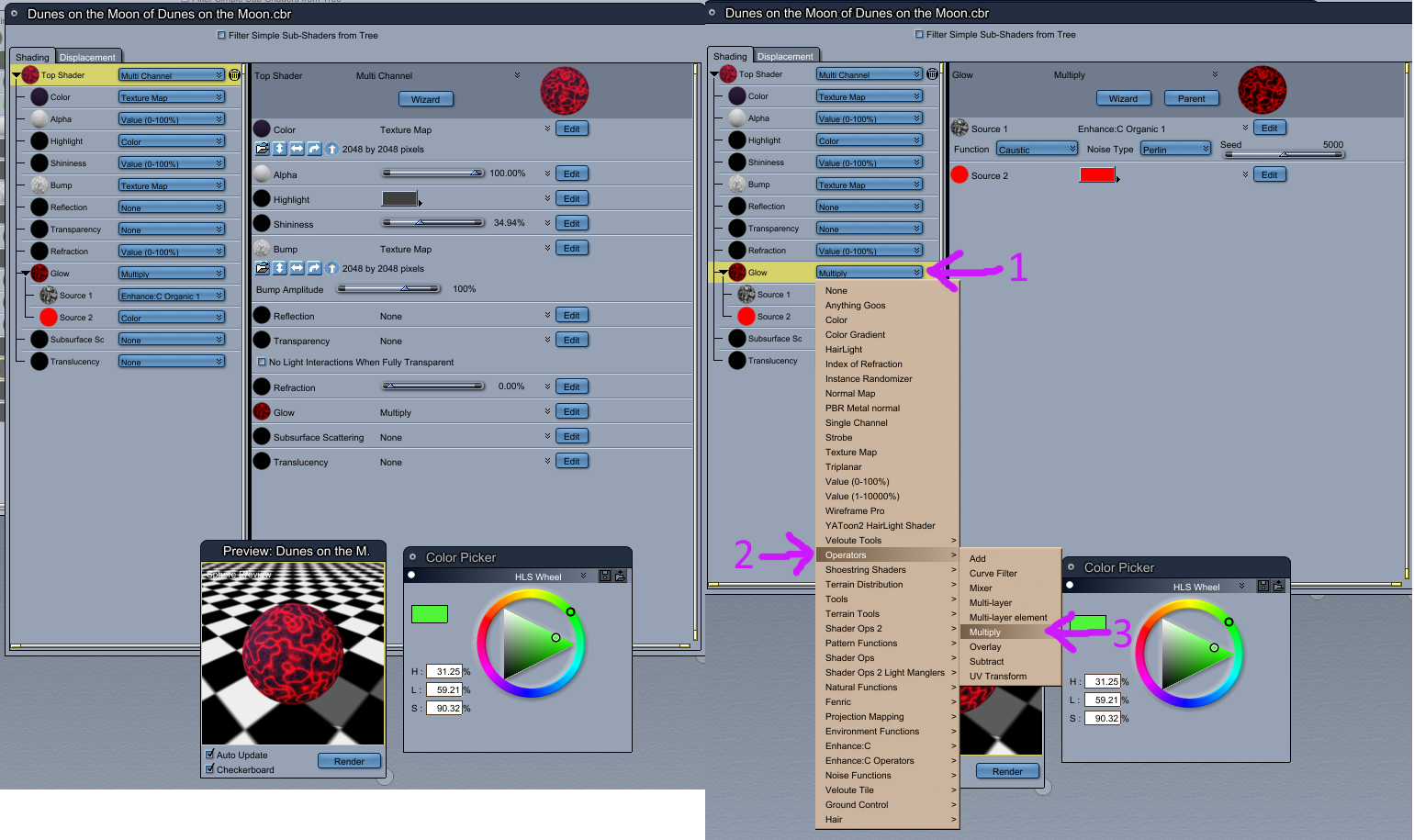The image size is (1414, 840).
Task: Toggle Filter Simple Sub-Shaders in left window
Action: (x=221, y=36)
